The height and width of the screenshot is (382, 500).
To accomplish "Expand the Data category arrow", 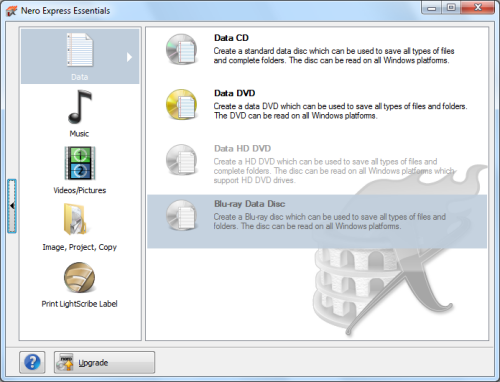I will pyautogui.click(x=129, y=57).
